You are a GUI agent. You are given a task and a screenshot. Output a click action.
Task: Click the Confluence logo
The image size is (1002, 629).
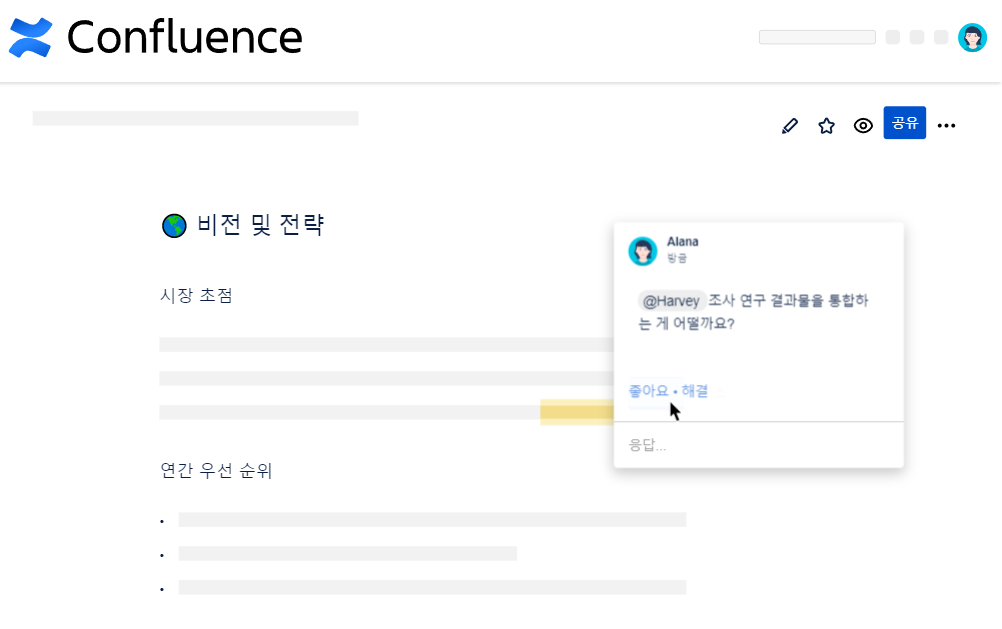coord(155,37)
